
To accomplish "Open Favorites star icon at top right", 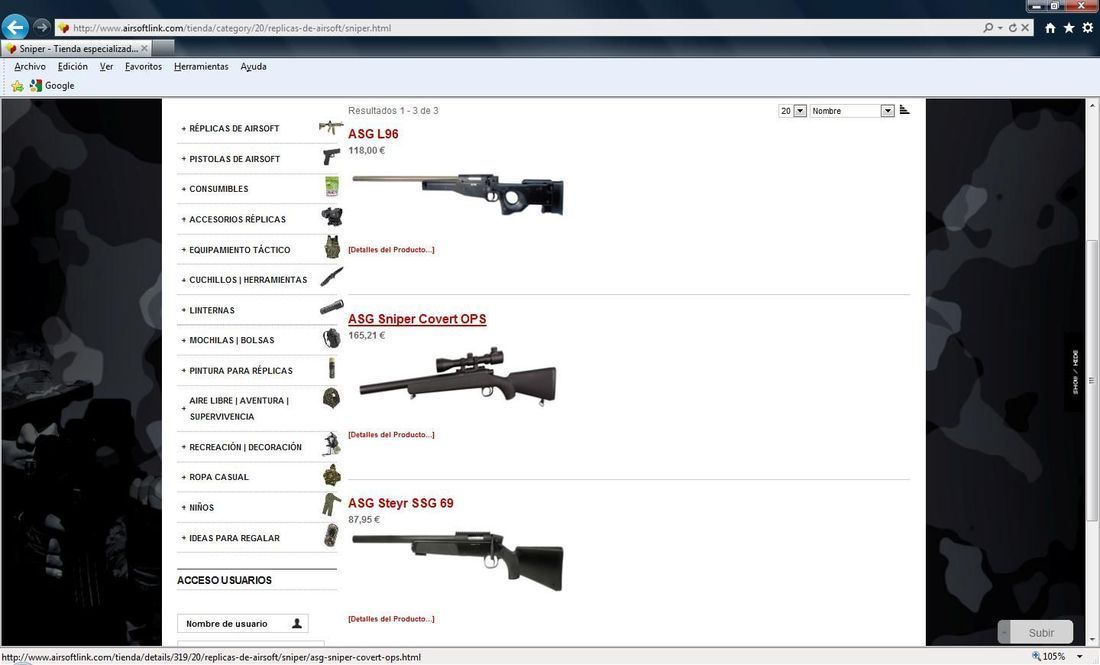I will tap(1068, 27).
